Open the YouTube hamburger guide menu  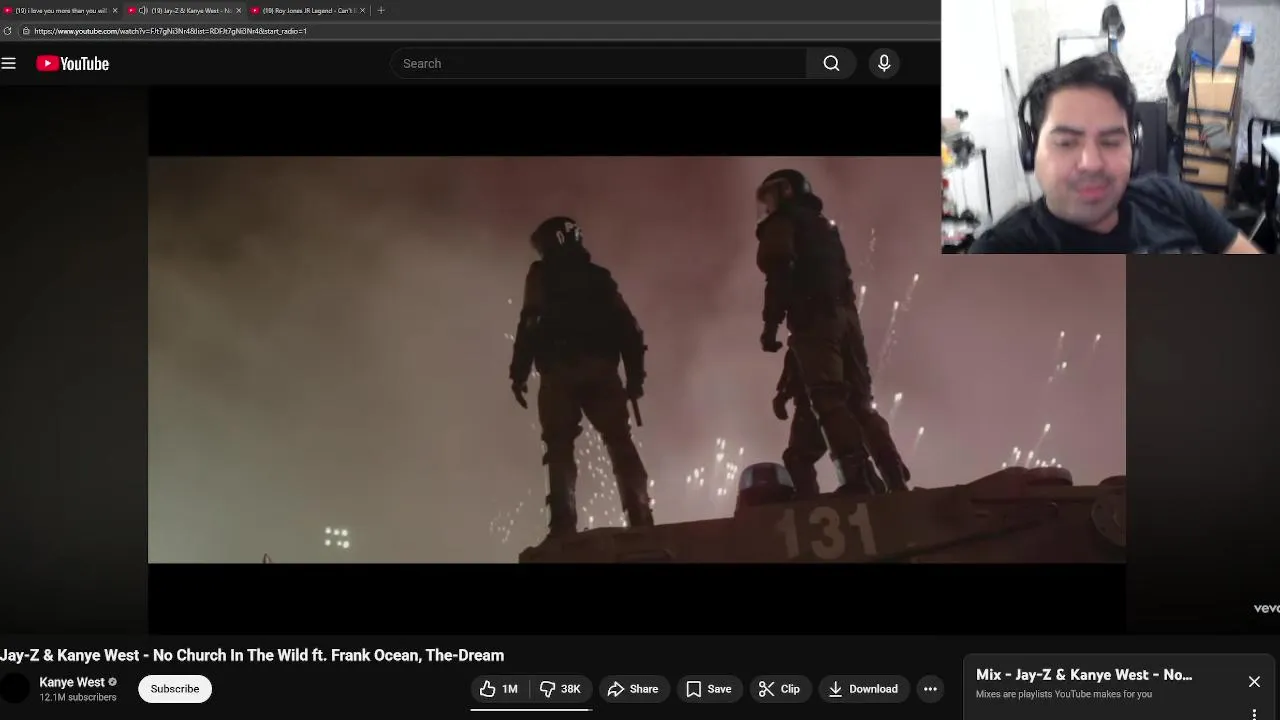click(x=9, y=64)
